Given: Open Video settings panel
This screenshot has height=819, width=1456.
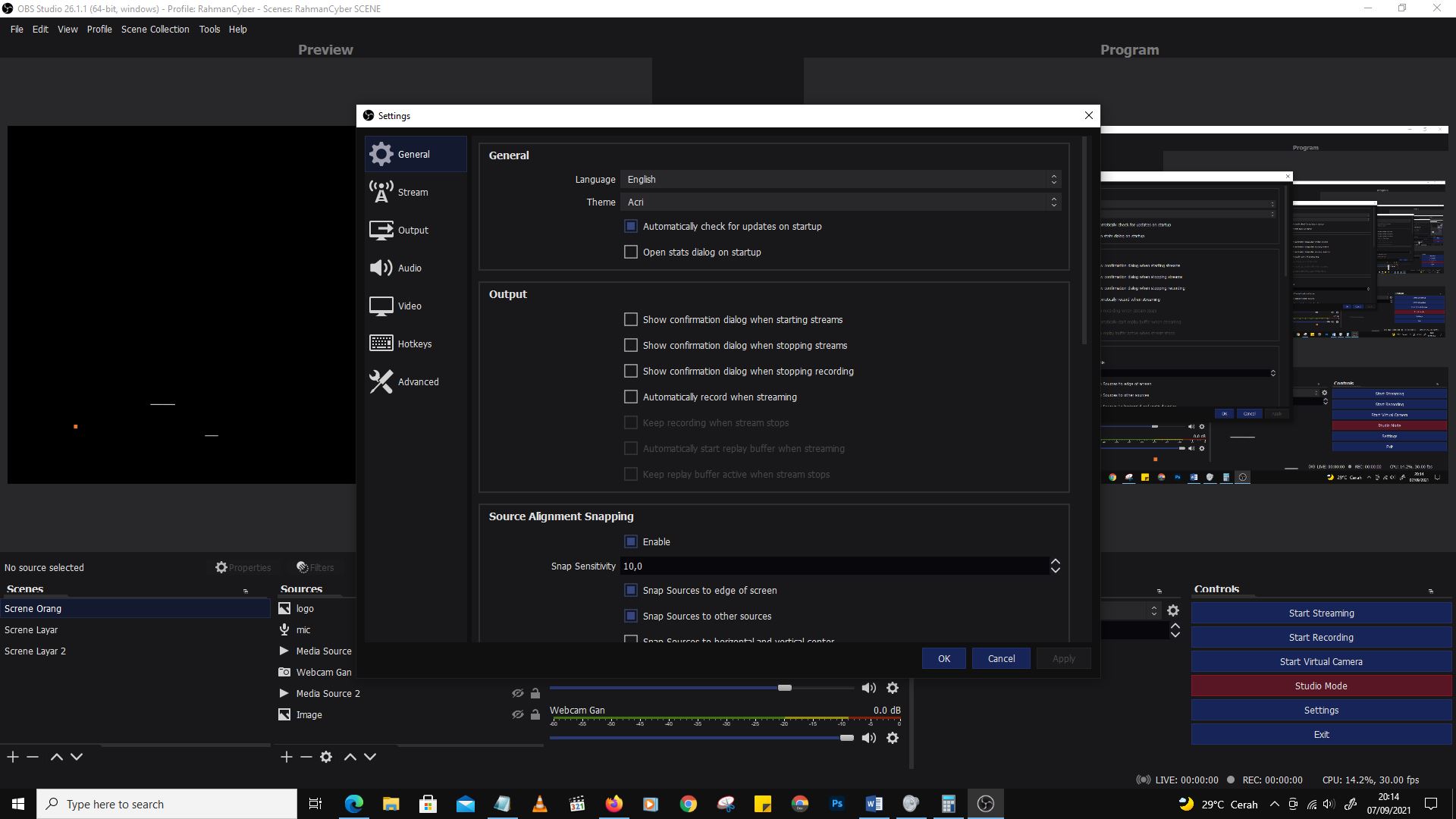Looking at the screenshot, I should point(408,305).
